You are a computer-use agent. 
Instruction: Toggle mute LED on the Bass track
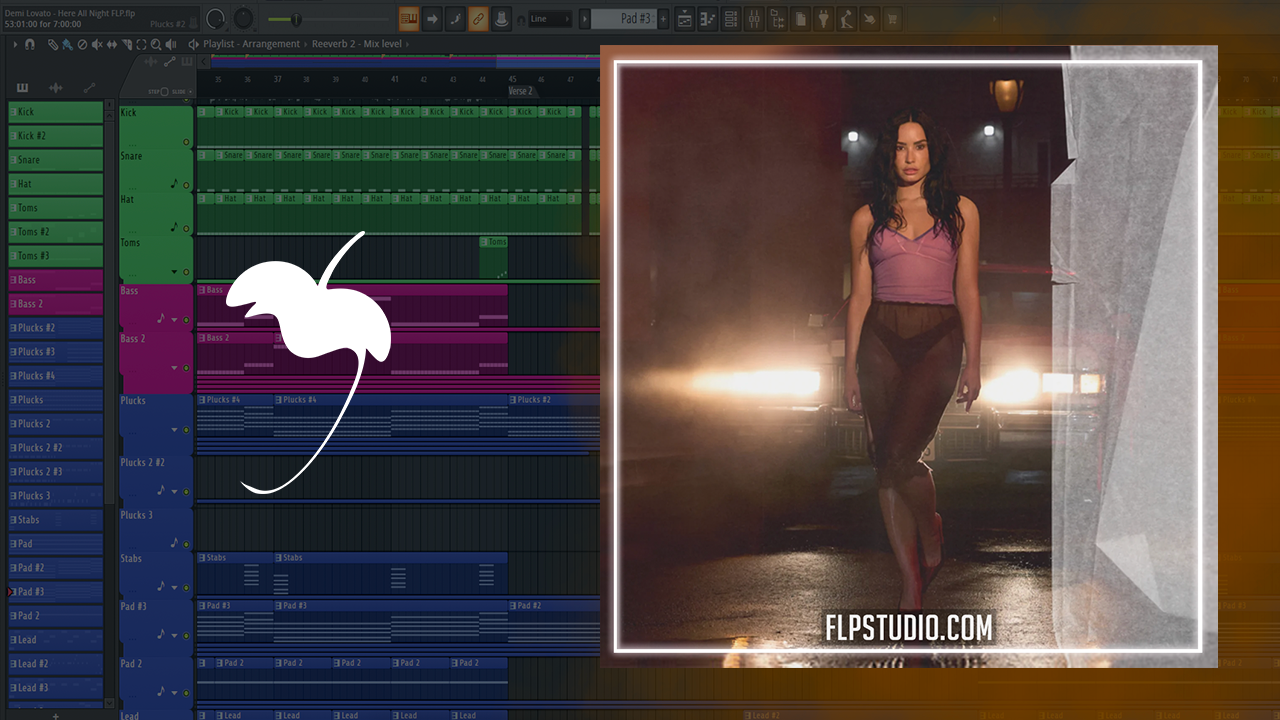click(186, 320)
